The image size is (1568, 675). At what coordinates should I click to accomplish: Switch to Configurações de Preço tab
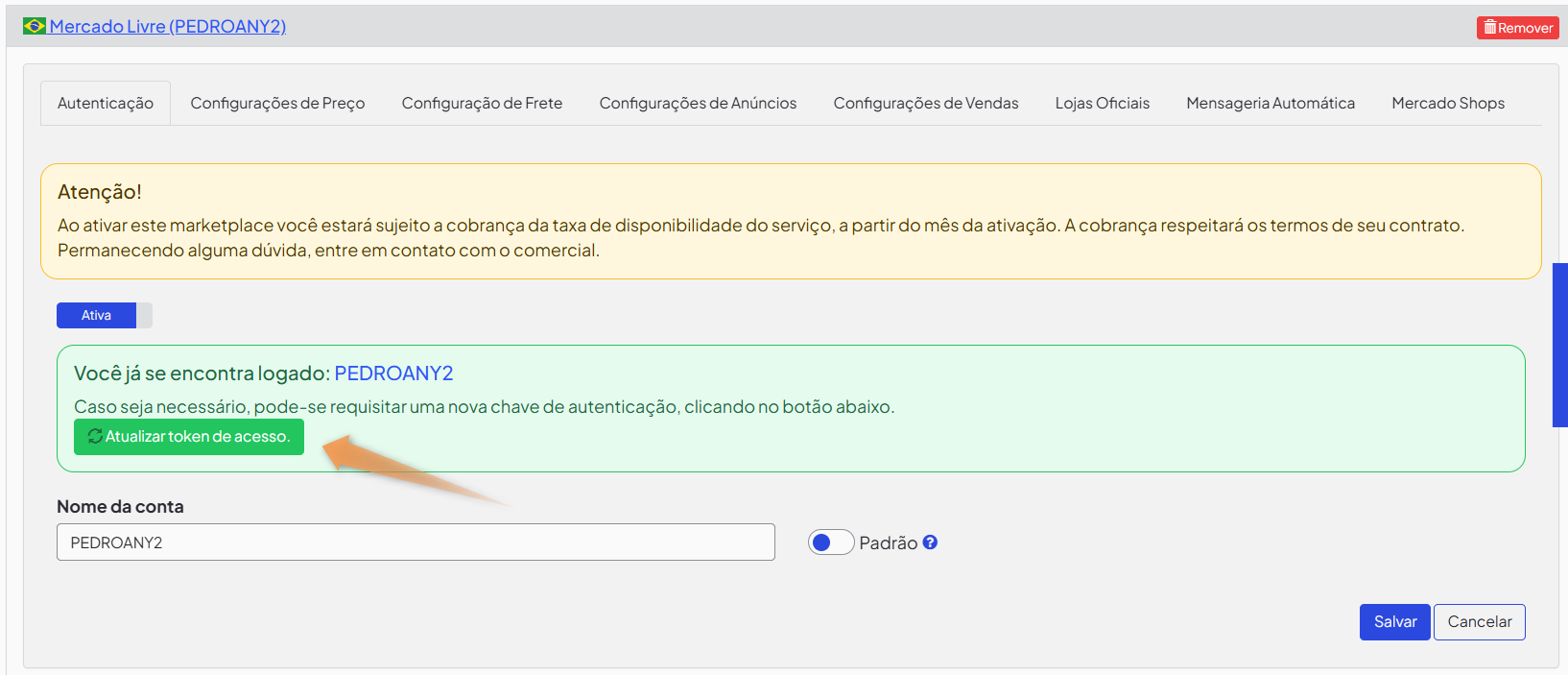pos(277,103)
